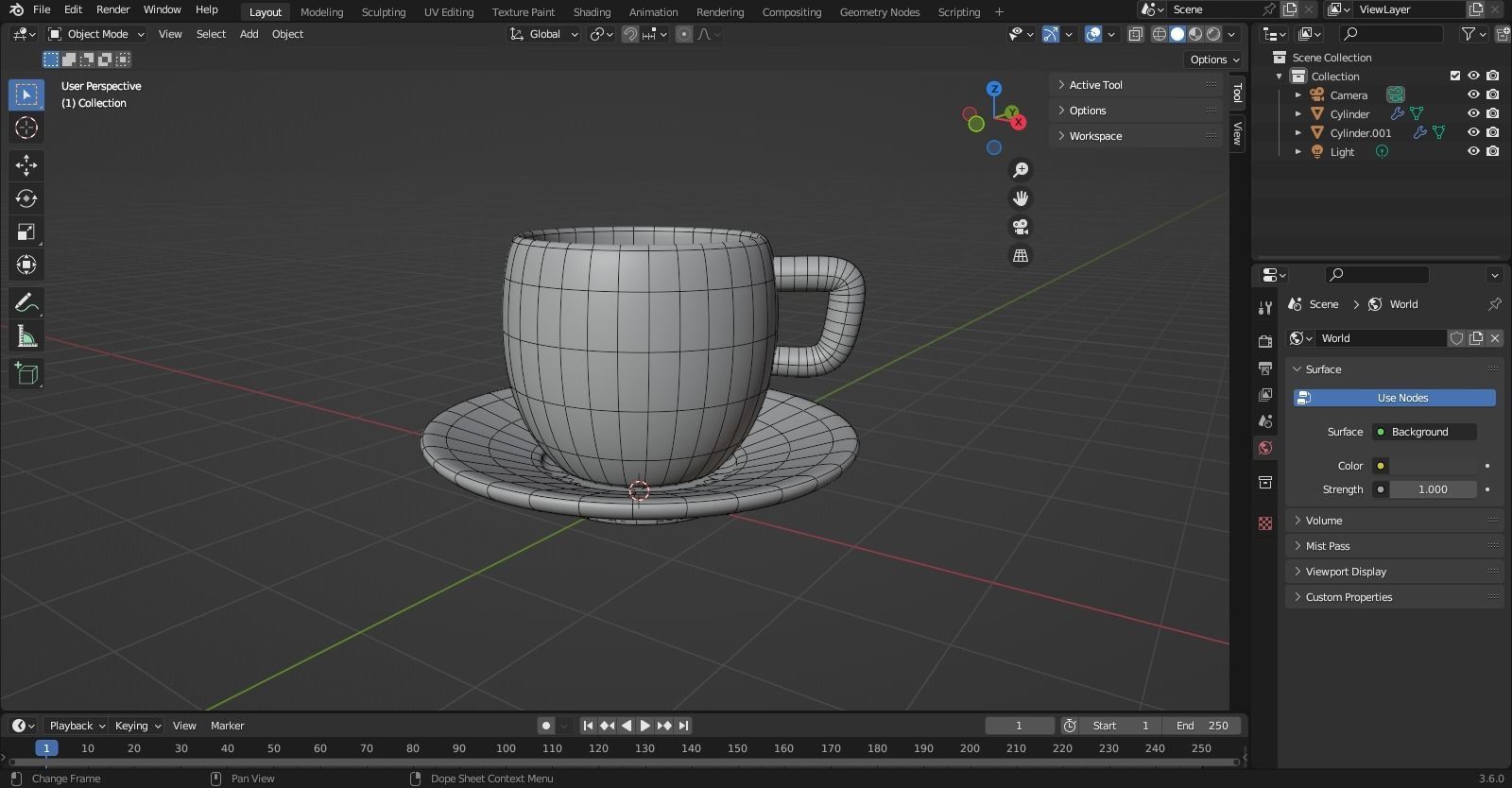The image size is (1512, 788).
Task: Select the Move tool
Action: (26, 165)
